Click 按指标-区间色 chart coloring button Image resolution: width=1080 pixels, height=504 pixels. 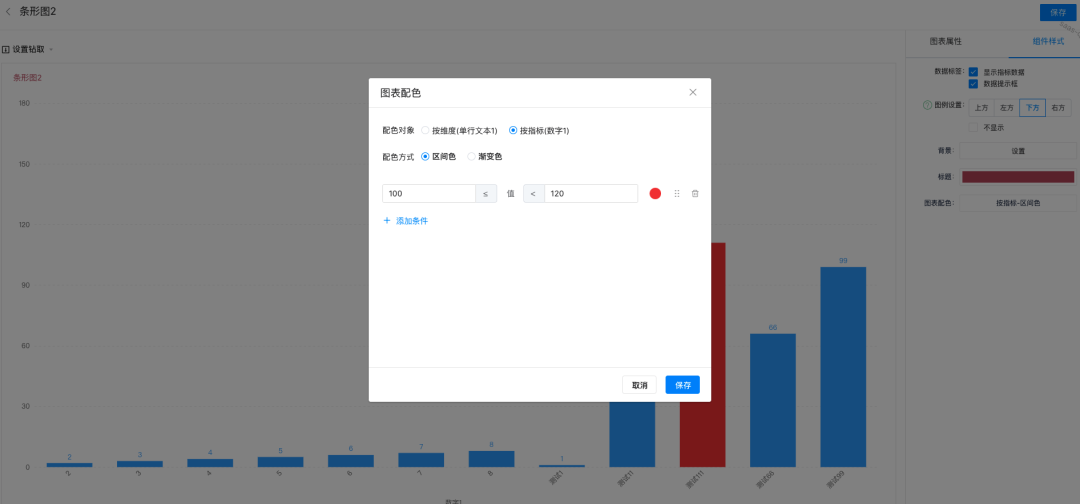click(1017, 203)
